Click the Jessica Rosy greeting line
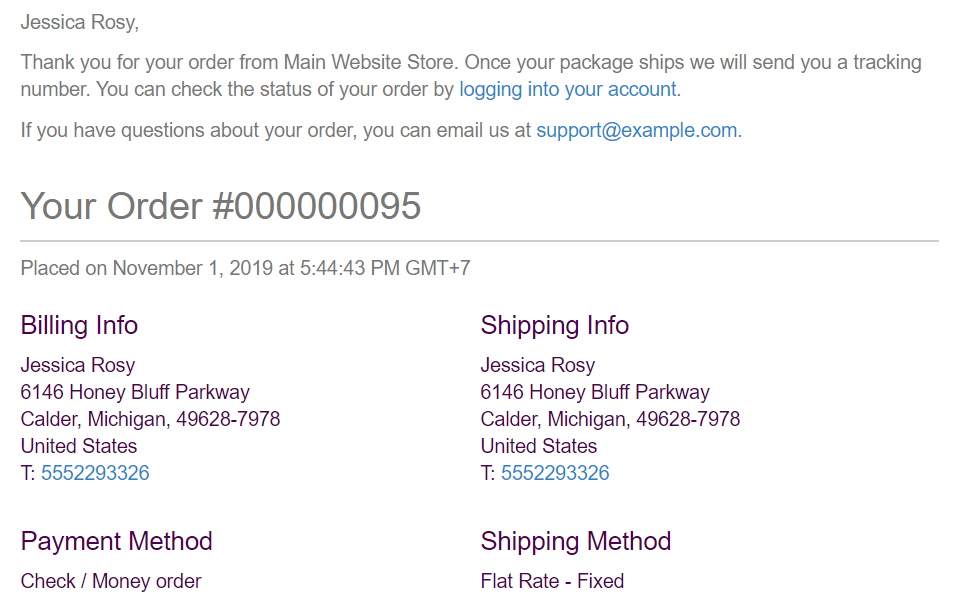This screenshot has width=954, height=605. (x=80, y=23)
